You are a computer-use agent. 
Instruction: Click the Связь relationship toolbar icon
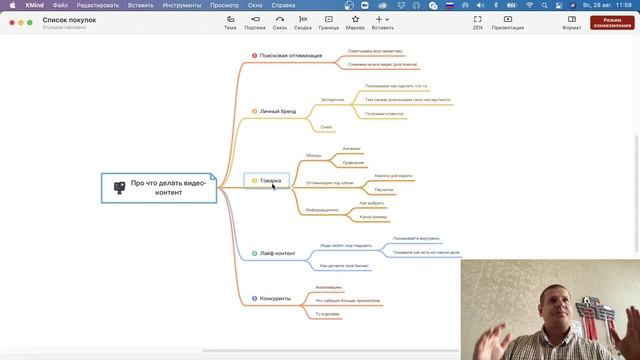pos(280,19)
